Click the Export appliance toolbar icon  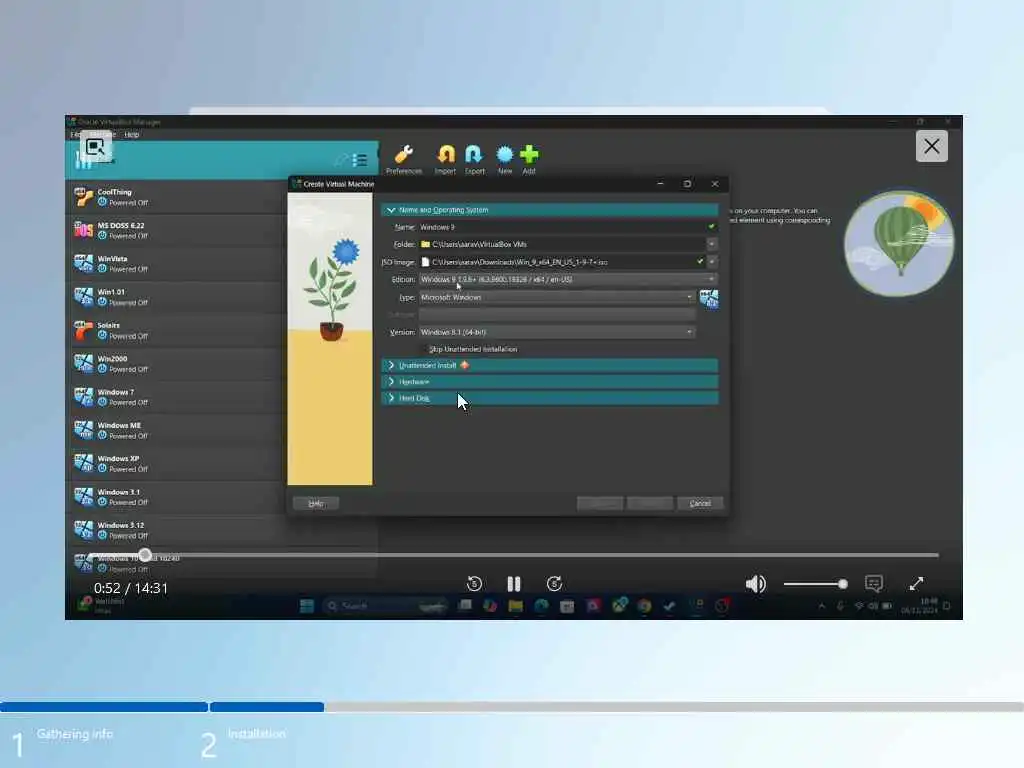click(474, 159)
